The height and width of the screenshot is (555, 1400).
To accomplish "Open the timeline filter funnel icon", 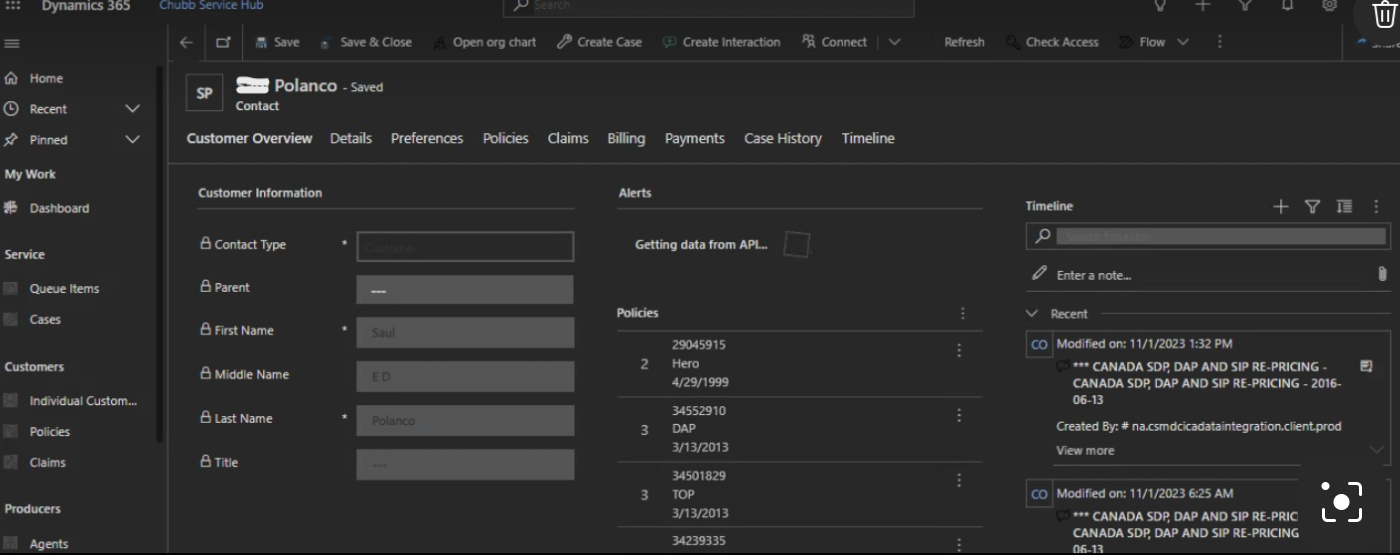I will 1313,206.
